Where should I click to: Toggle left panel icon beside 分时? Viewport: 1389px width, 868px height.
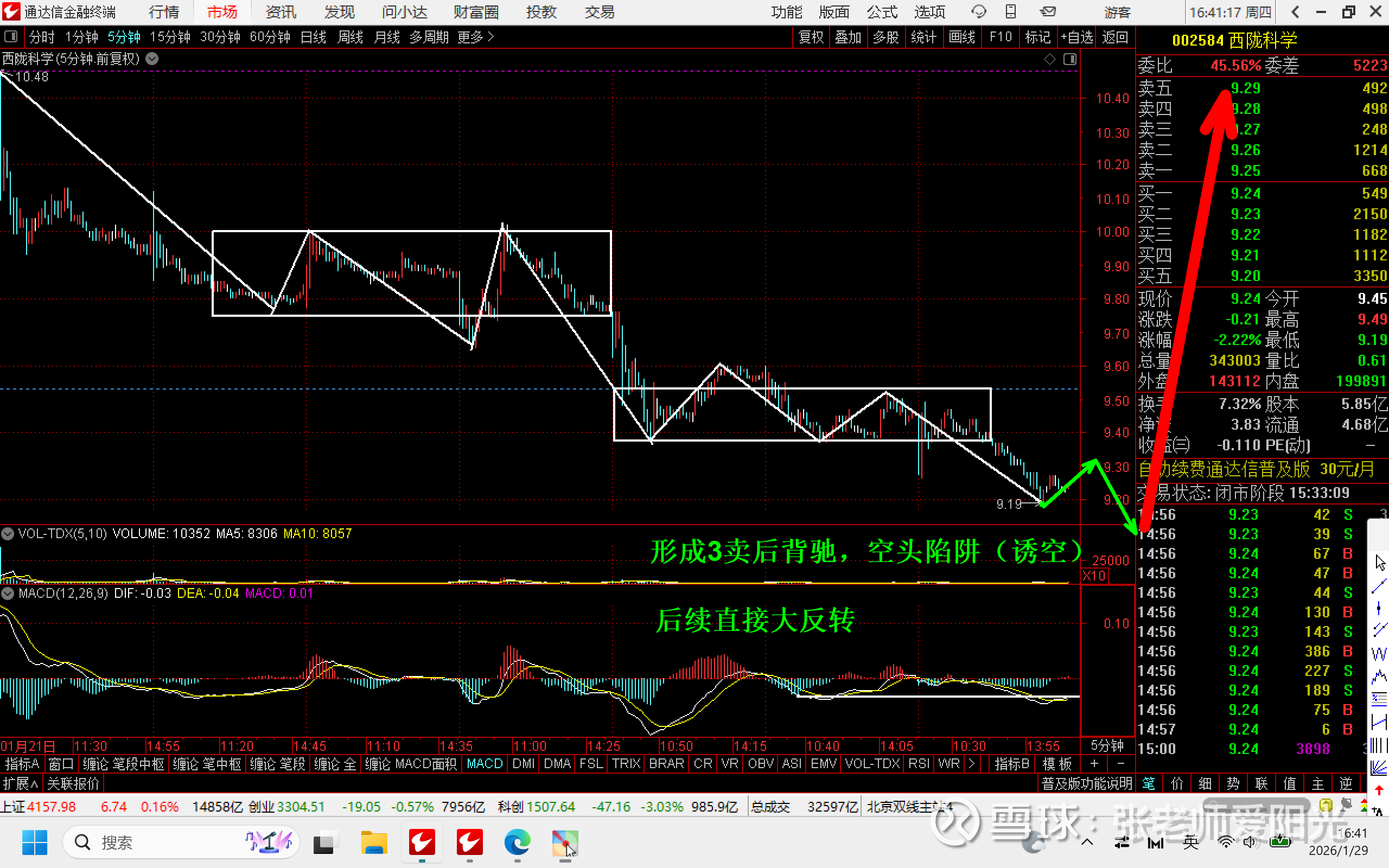pos(10,37)
